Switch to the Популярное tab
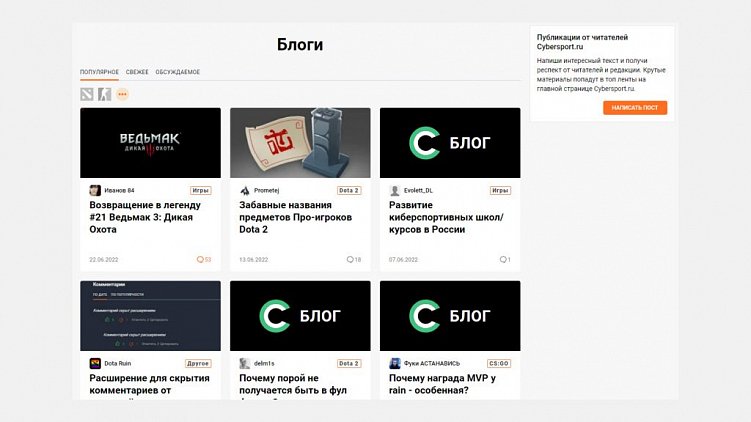 point(99,72)
